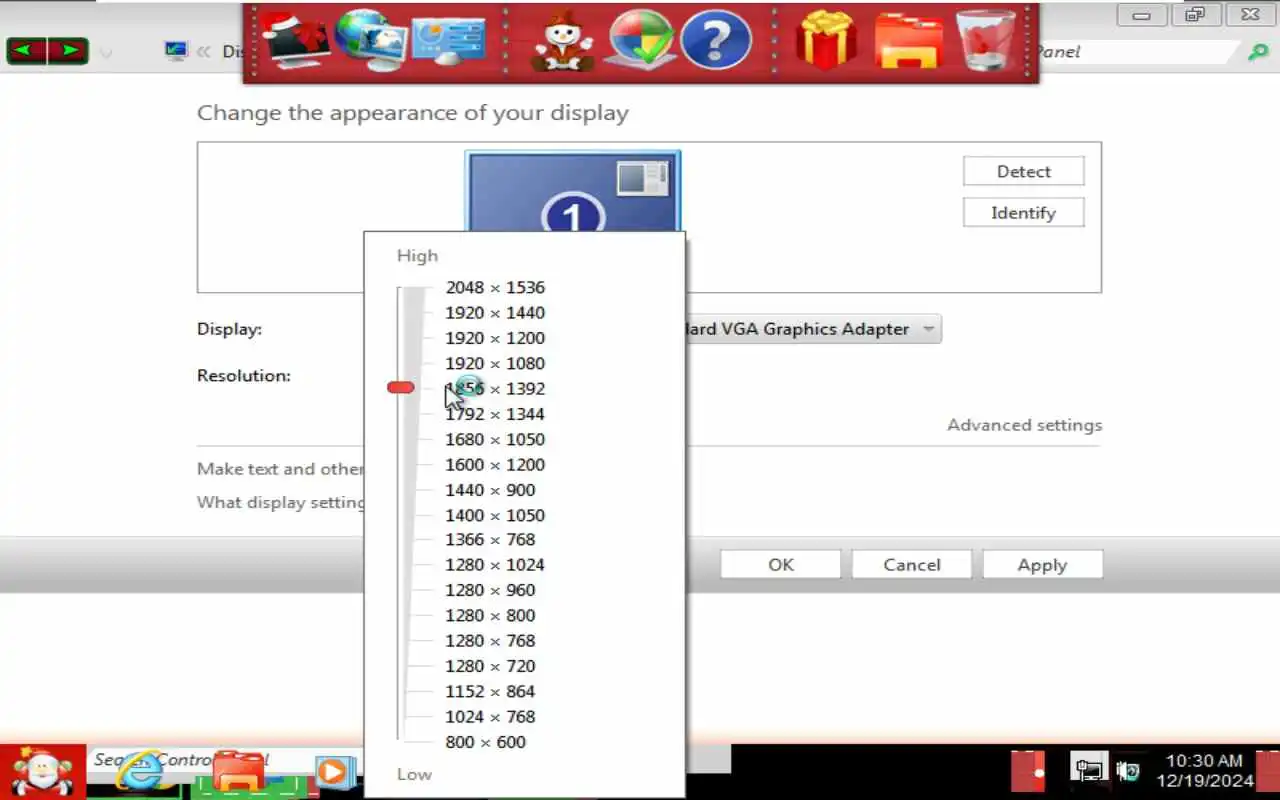The image size is (1280, 800).
Task: Click the Detect button
Action: click(x=1023, y=171)
